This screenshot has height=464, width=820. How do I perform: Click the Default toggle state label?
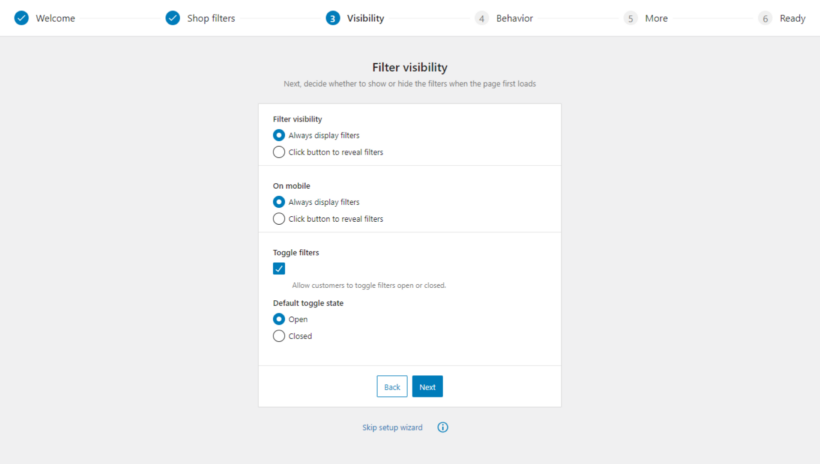[308, 303]
